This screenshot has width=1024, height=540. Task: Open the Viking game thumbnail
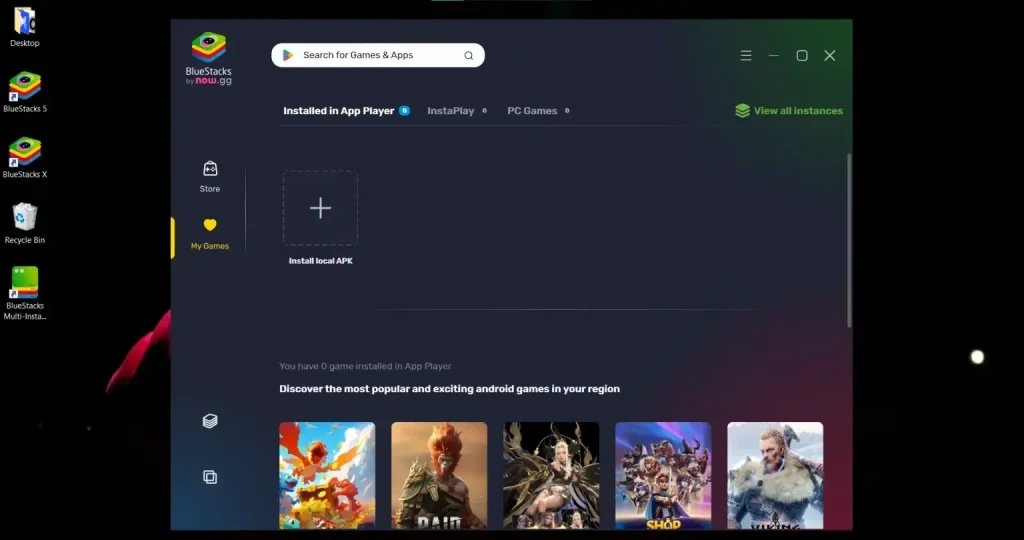pyautogui.click(x=775, y=475)
